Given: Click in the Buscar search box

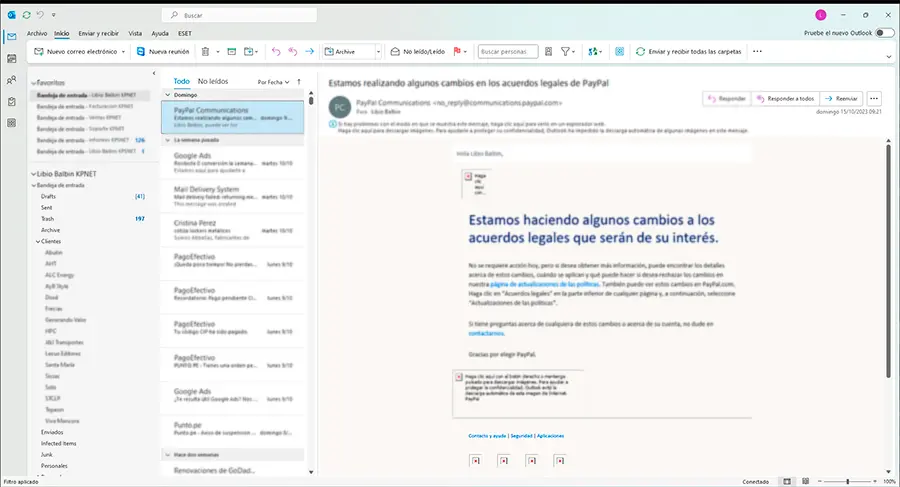Looking at the screenshot, I should point(241,15).
